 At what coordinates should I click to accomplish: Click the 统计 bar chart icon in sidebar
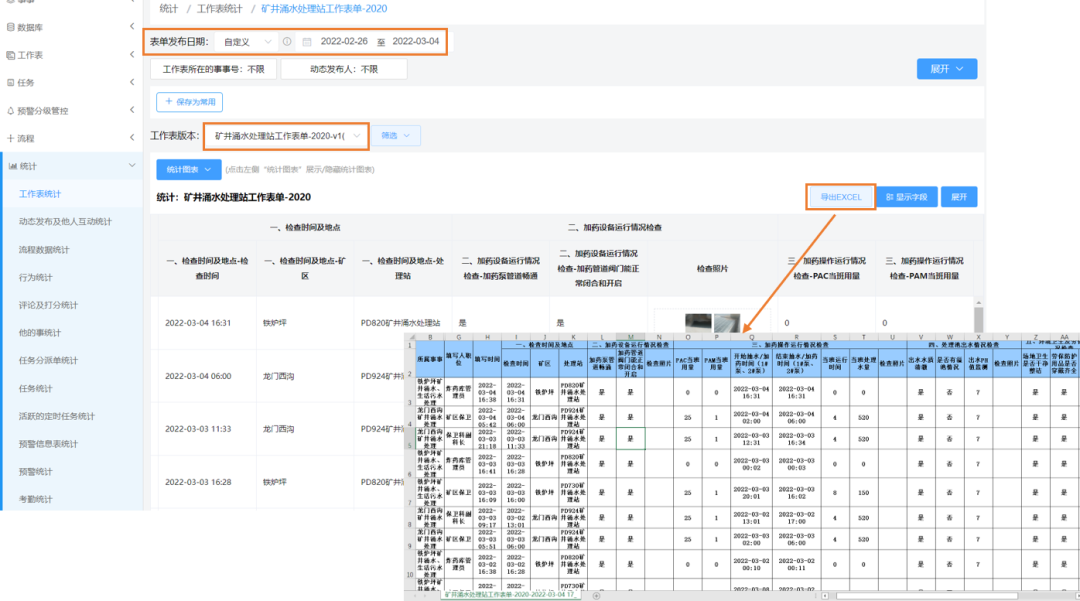pos(13,166)
